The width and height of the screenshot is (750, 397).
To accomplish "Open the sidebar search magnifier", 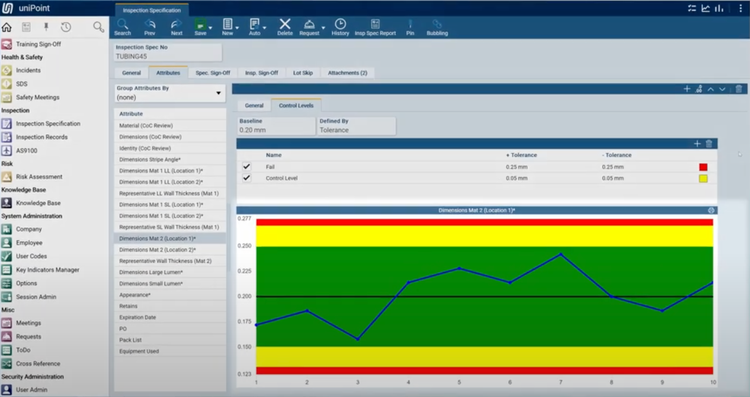I will pyautogui.click(x=98, y=27).
